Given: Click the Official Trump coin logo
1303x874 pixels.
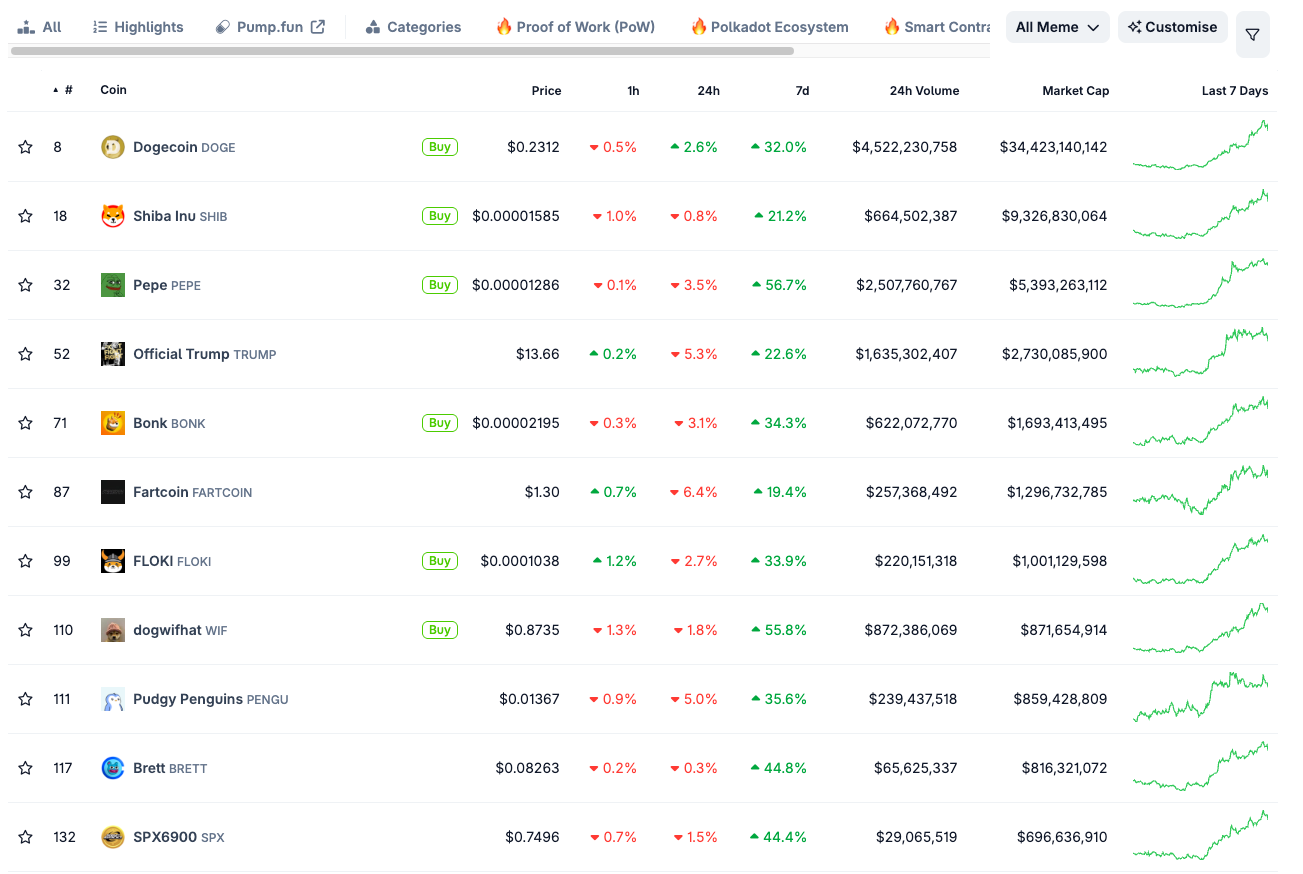Looking at the screenshot, I should pos(113,354).
